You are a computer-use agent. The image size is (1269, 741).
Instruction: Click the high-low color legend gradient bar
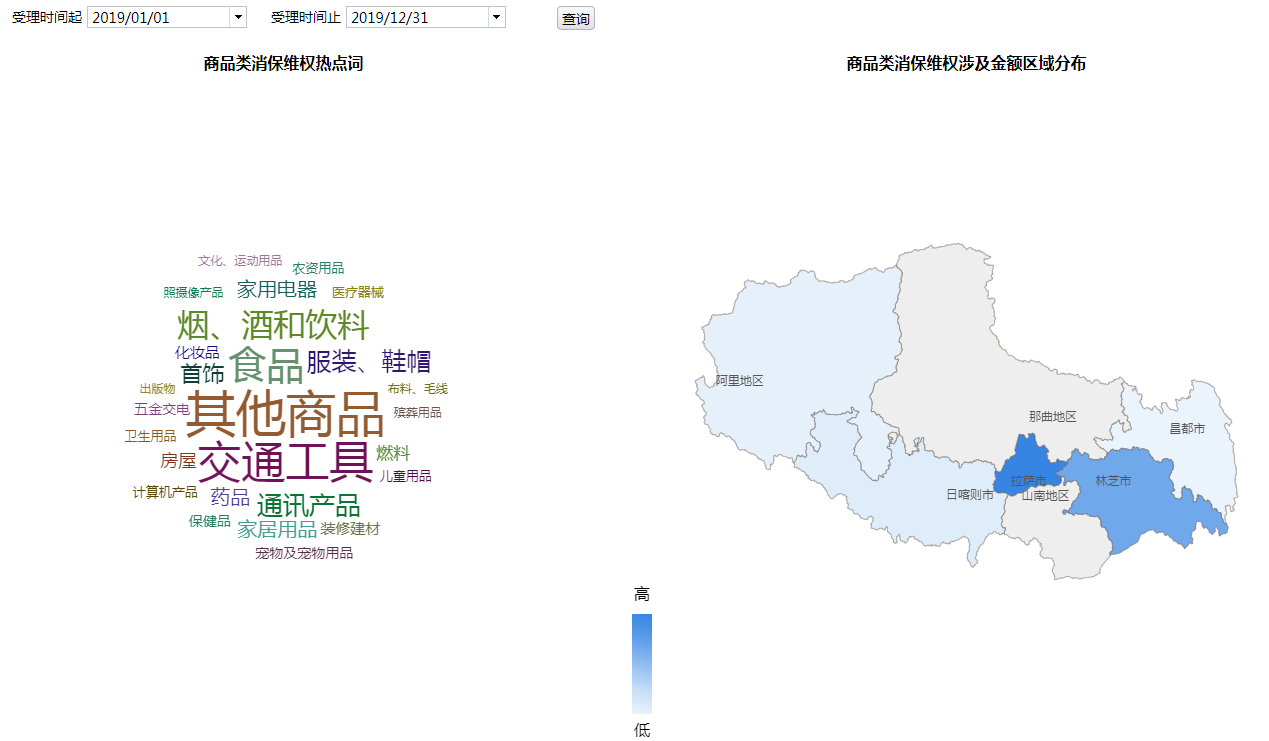(641, 663)
